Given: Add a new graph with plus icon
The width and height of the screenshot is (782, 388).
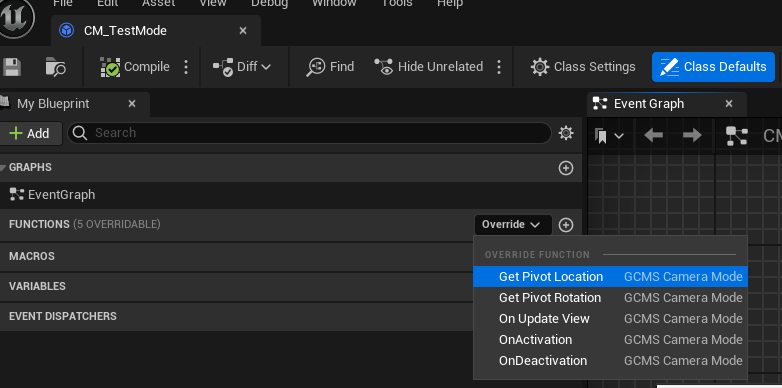Looking at the screenshot, I should pyautogui.click(x=566, y=168).
